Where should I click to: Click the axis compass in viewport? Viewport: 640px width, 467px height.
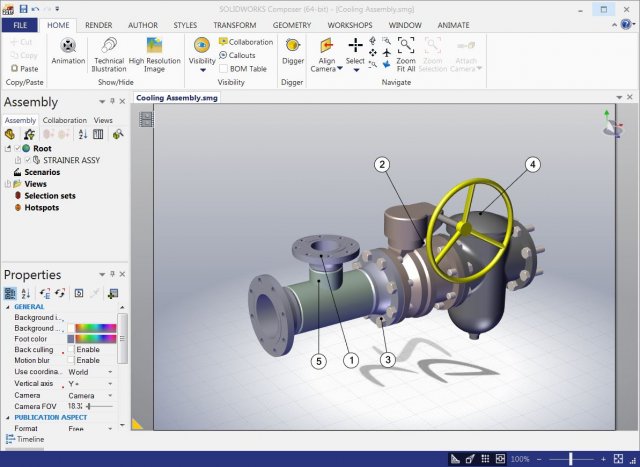[x=612, y=124]
